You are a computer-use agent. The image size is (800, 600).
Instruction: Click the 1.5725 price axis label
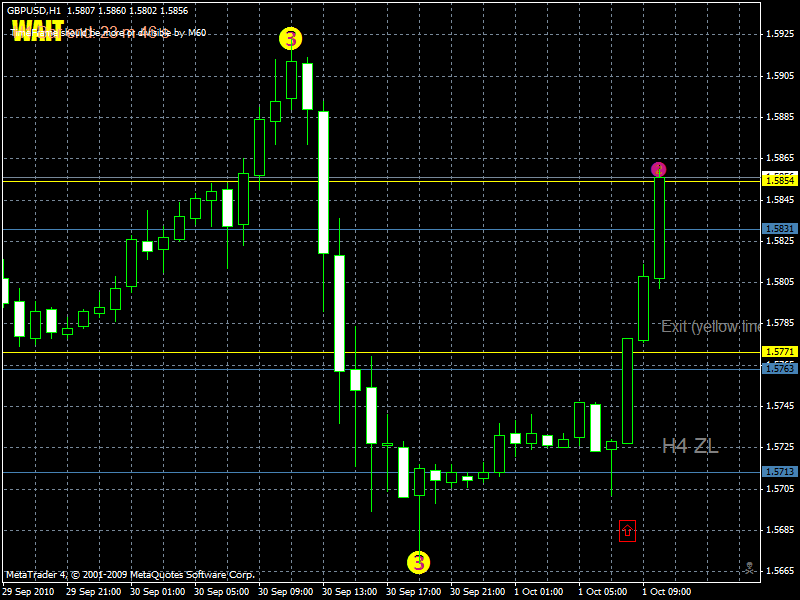[780, 447]
